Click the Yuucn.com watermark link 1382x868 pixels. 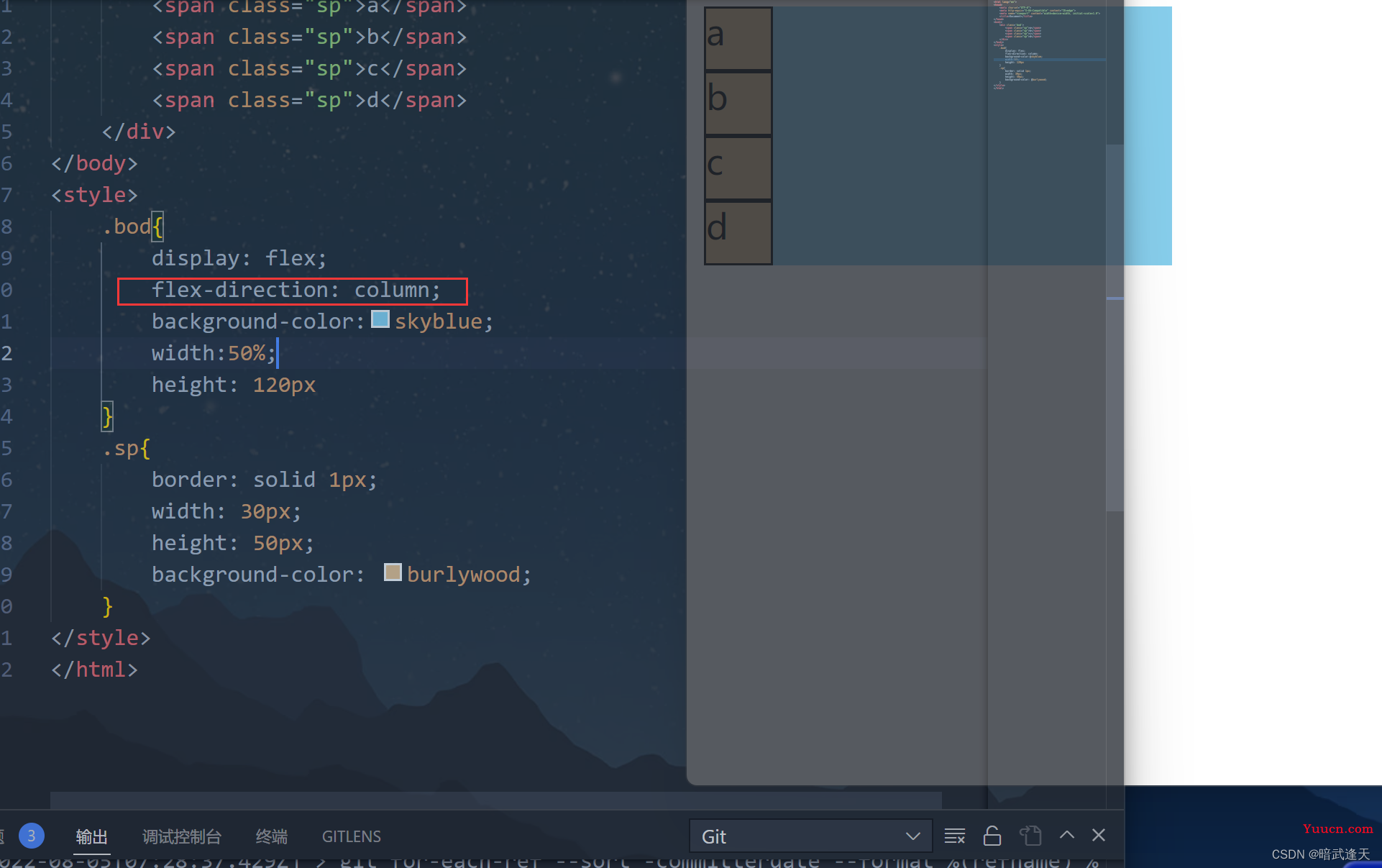coord(1337,828)
